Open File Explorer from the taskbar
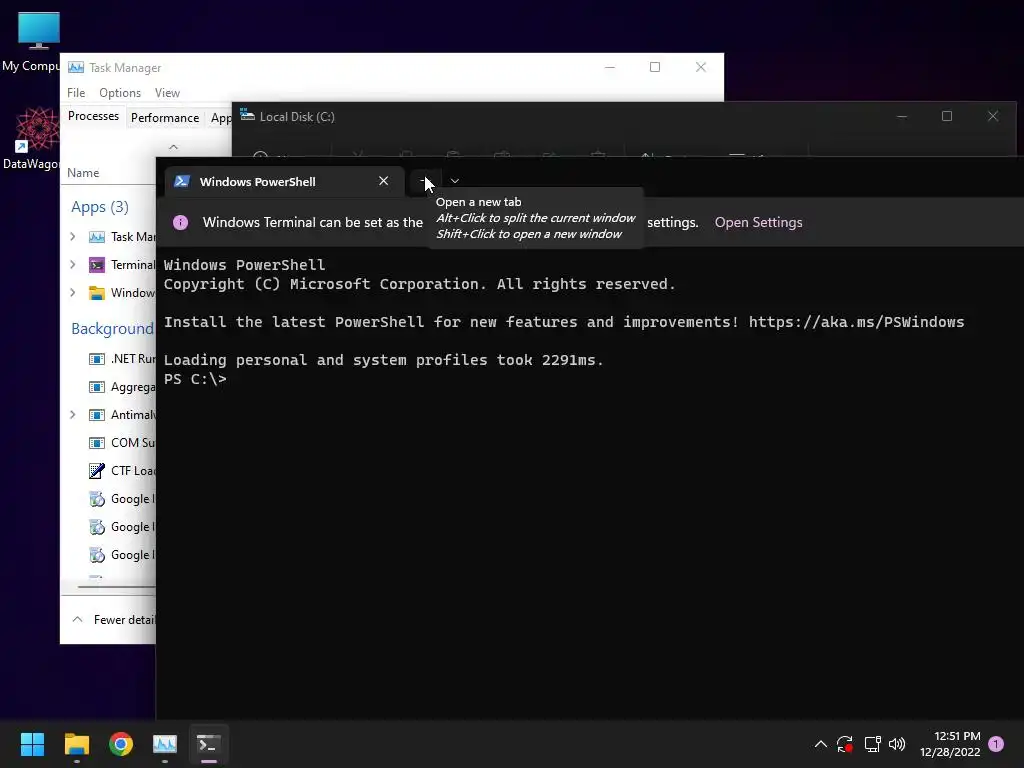The height and width of the screenshot is (768, 1024). 76,744
